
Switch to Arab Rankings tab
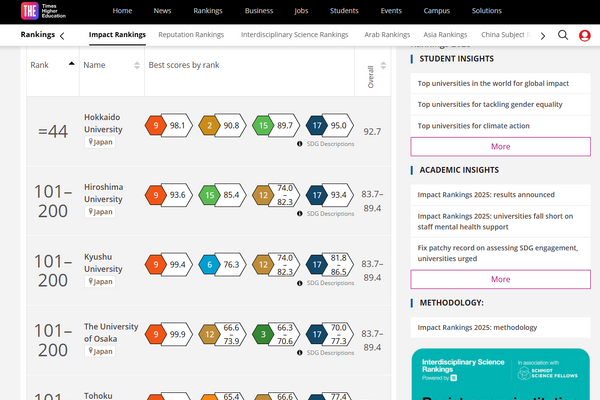(387, 35)
